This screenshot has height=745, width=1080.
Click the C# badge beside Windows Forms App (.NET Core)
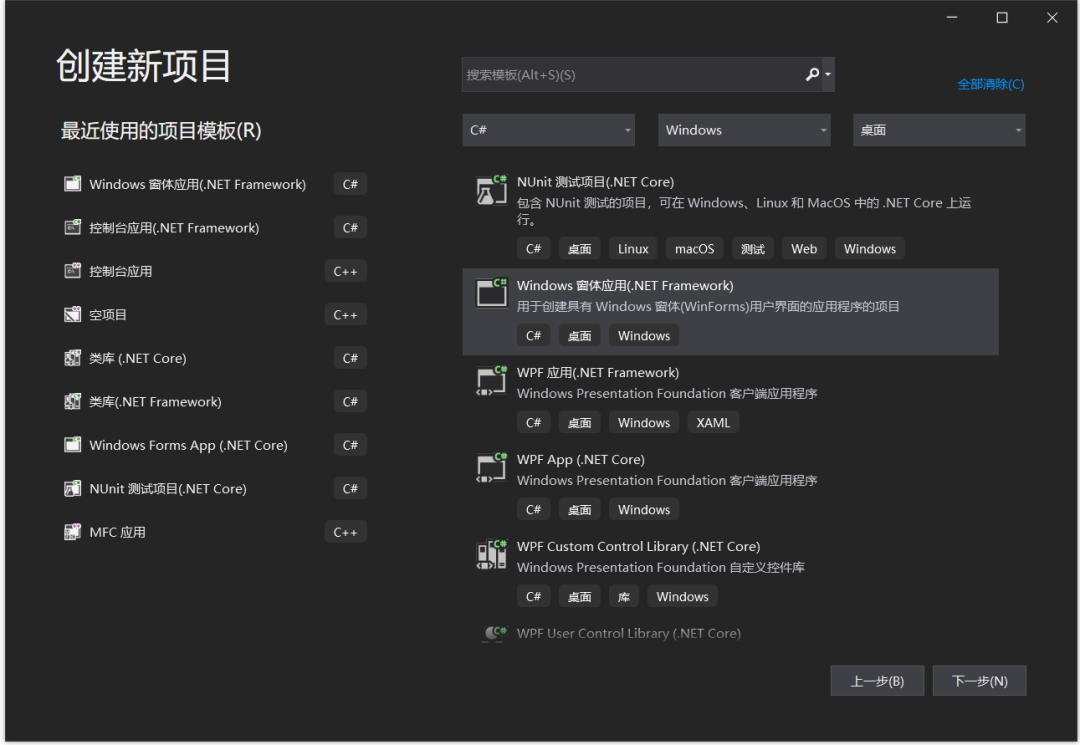(350, 445)
